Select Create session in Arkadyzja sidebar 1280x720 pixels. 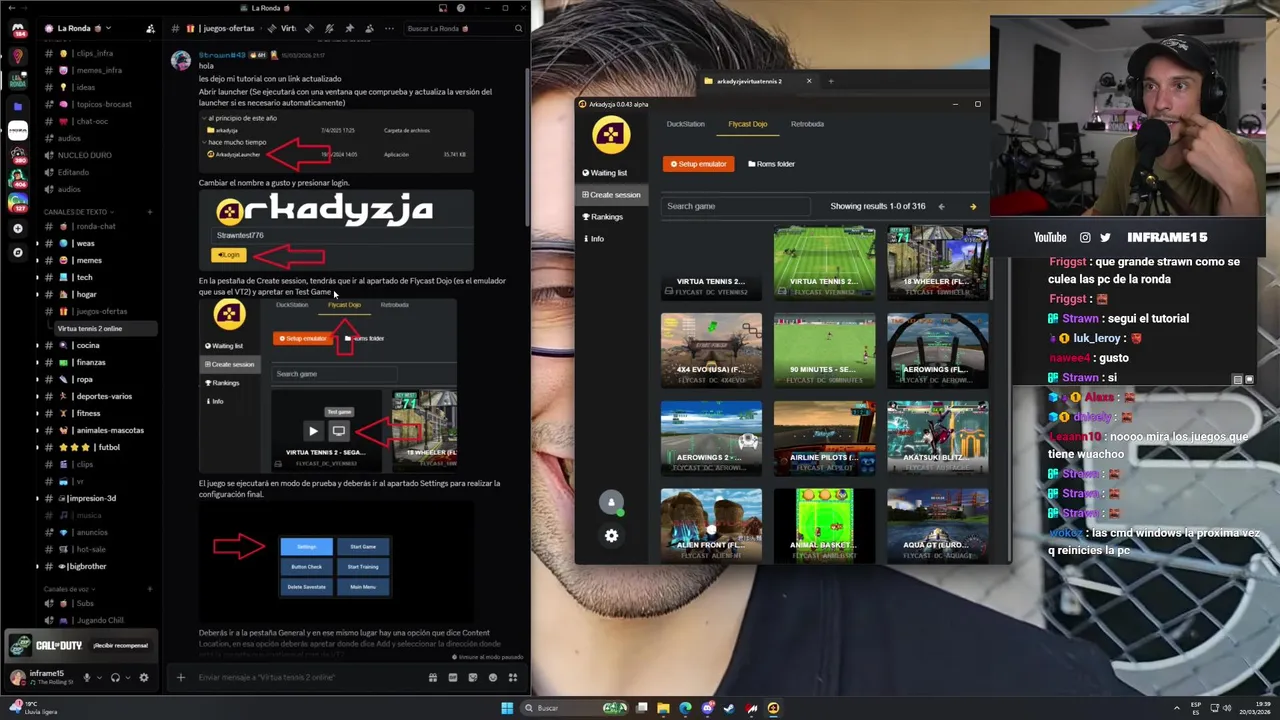click(611, 195)
